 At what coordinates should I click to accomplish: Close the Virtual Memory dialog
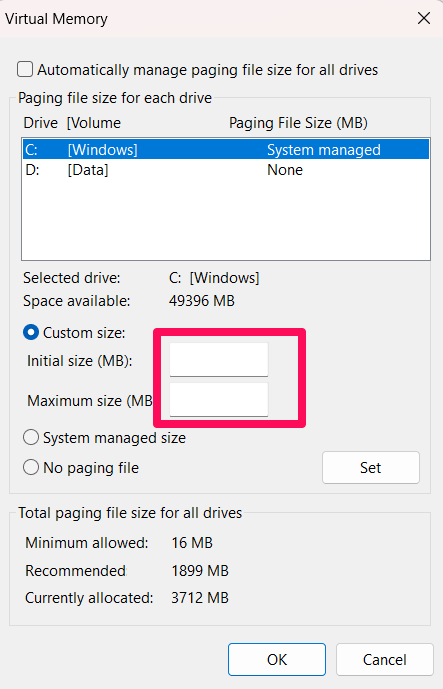[424, 18]
